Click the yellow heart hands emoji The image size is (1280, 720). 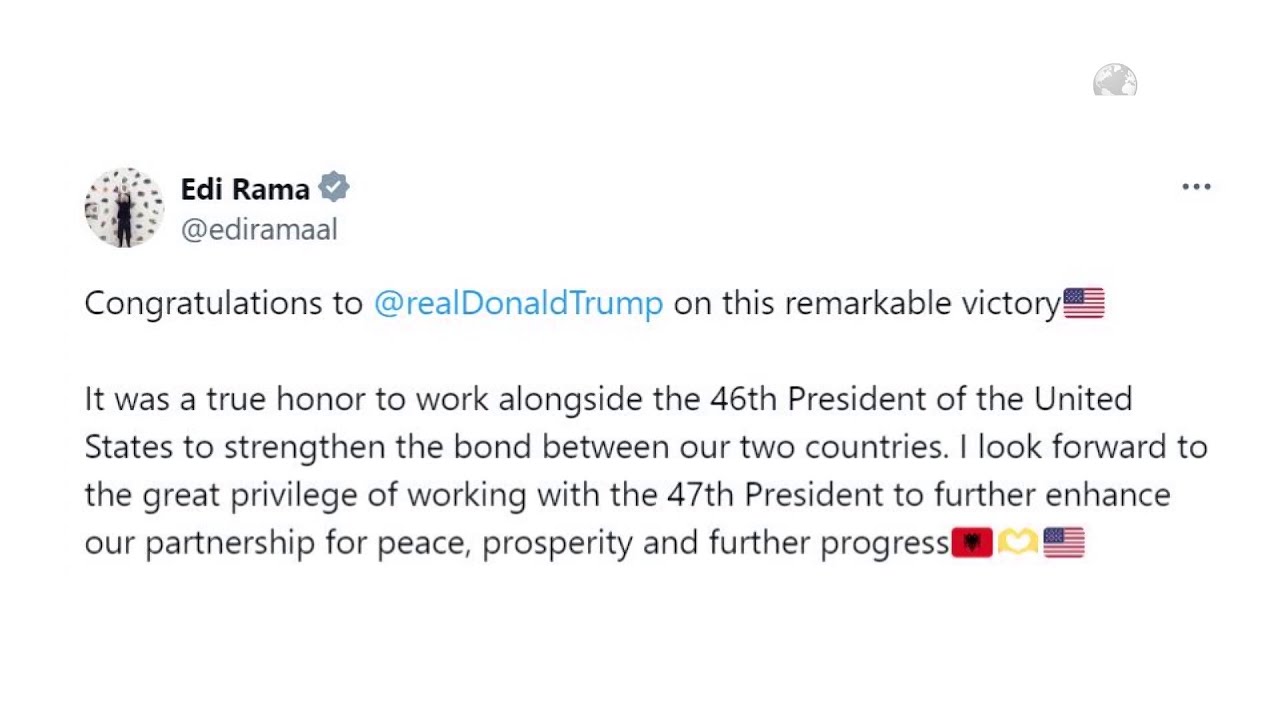tap(1017, 543)
